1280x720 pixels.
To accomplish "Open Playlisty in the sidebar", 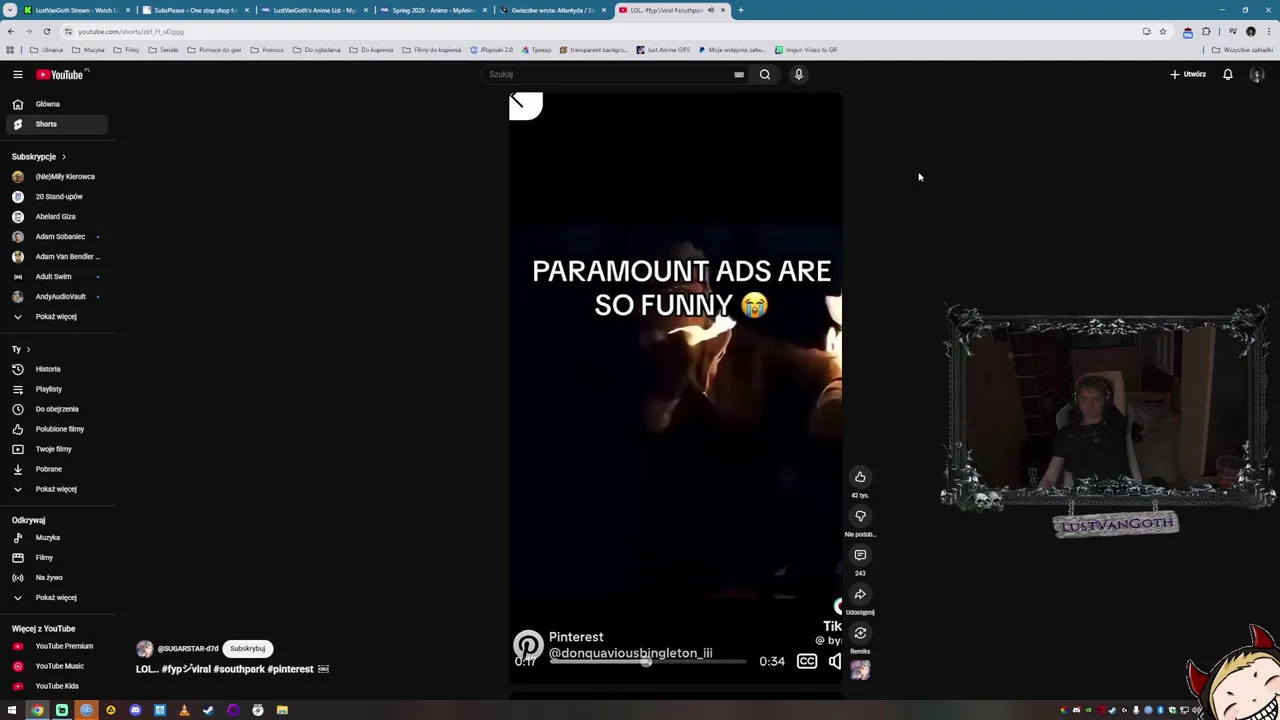I will pos(57,389).
